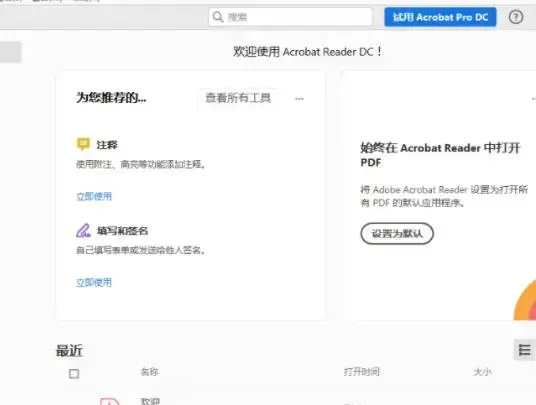
Task: Focus the 搜索 search field
Action: tap(290, 17)
